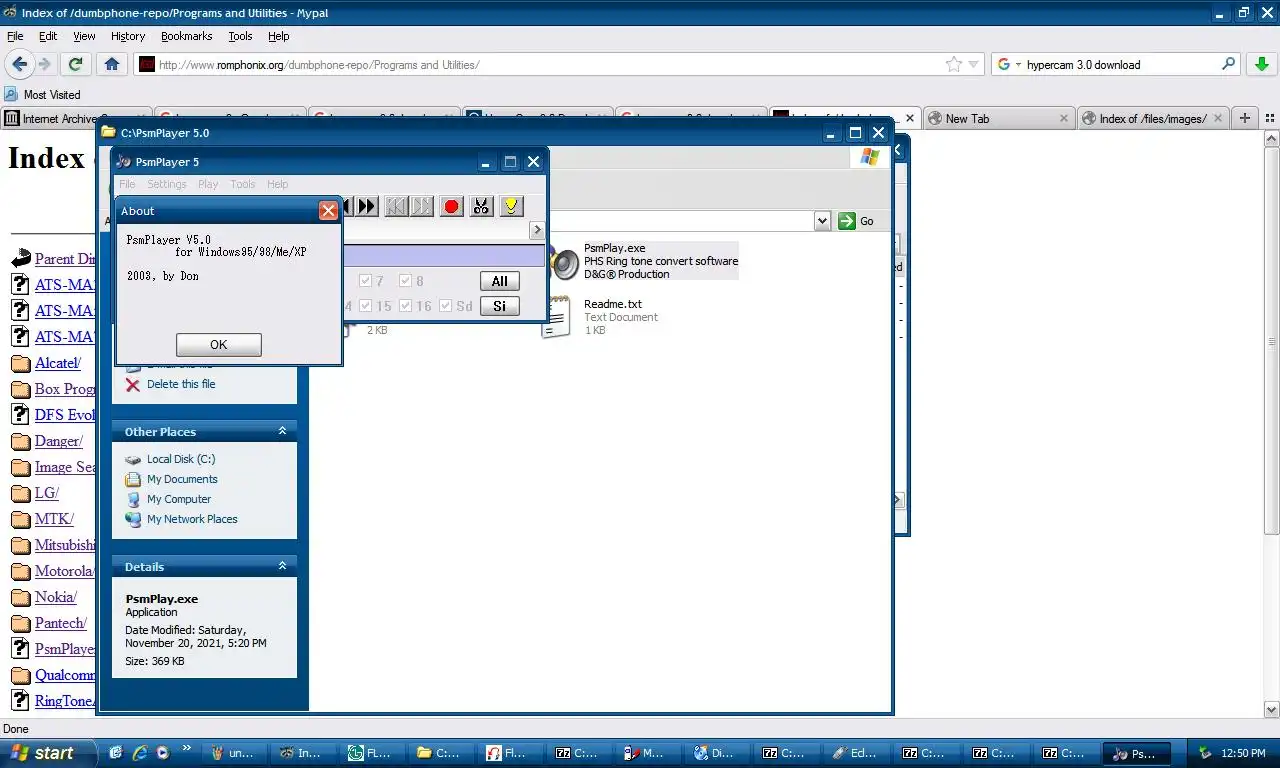Click the browser Home button

112,64
